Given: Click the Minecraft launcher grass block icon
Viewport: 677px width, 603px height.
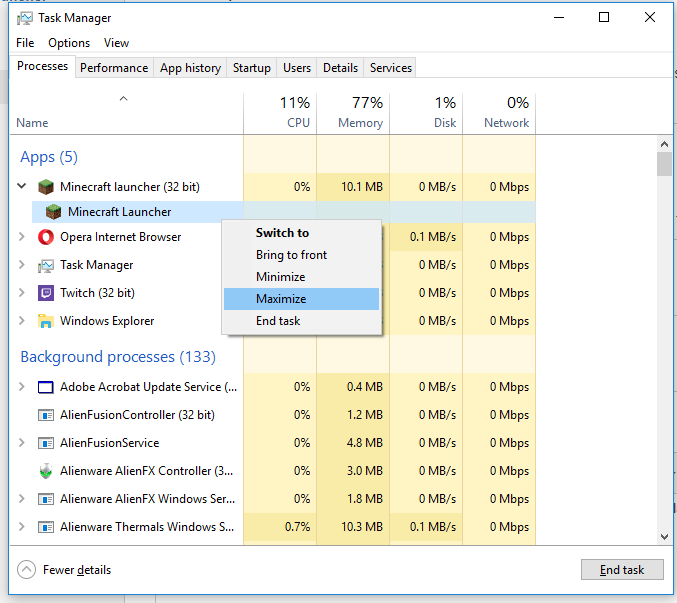Looking at the screenshot, I should tap(46, 187).
